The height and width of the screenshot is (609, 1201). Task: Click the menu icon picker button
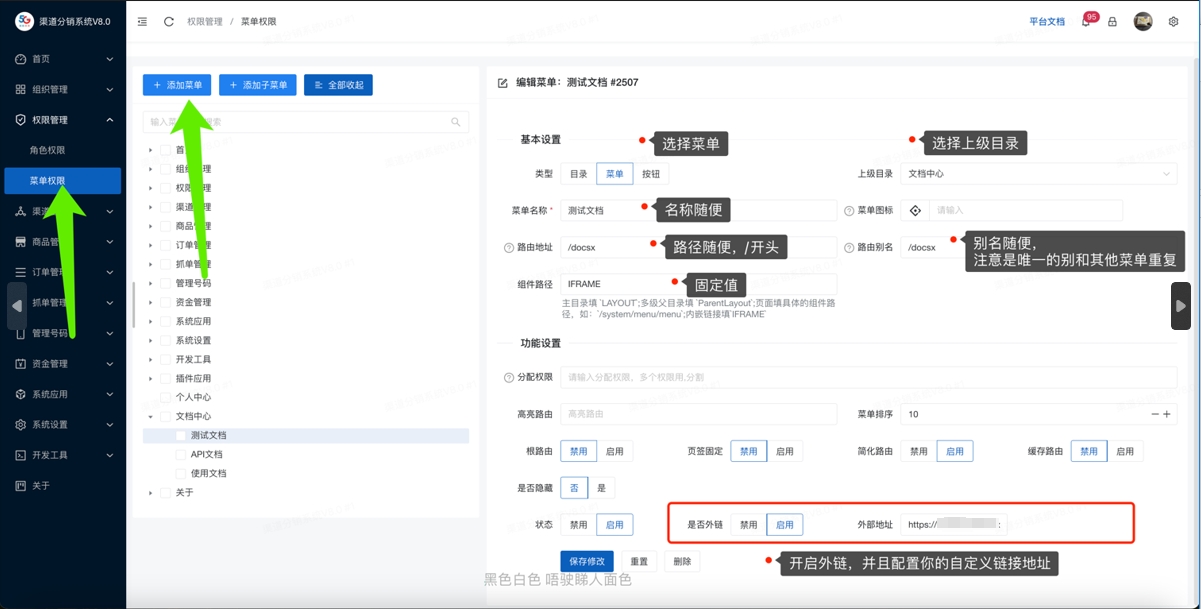click(x=914, y=210)
